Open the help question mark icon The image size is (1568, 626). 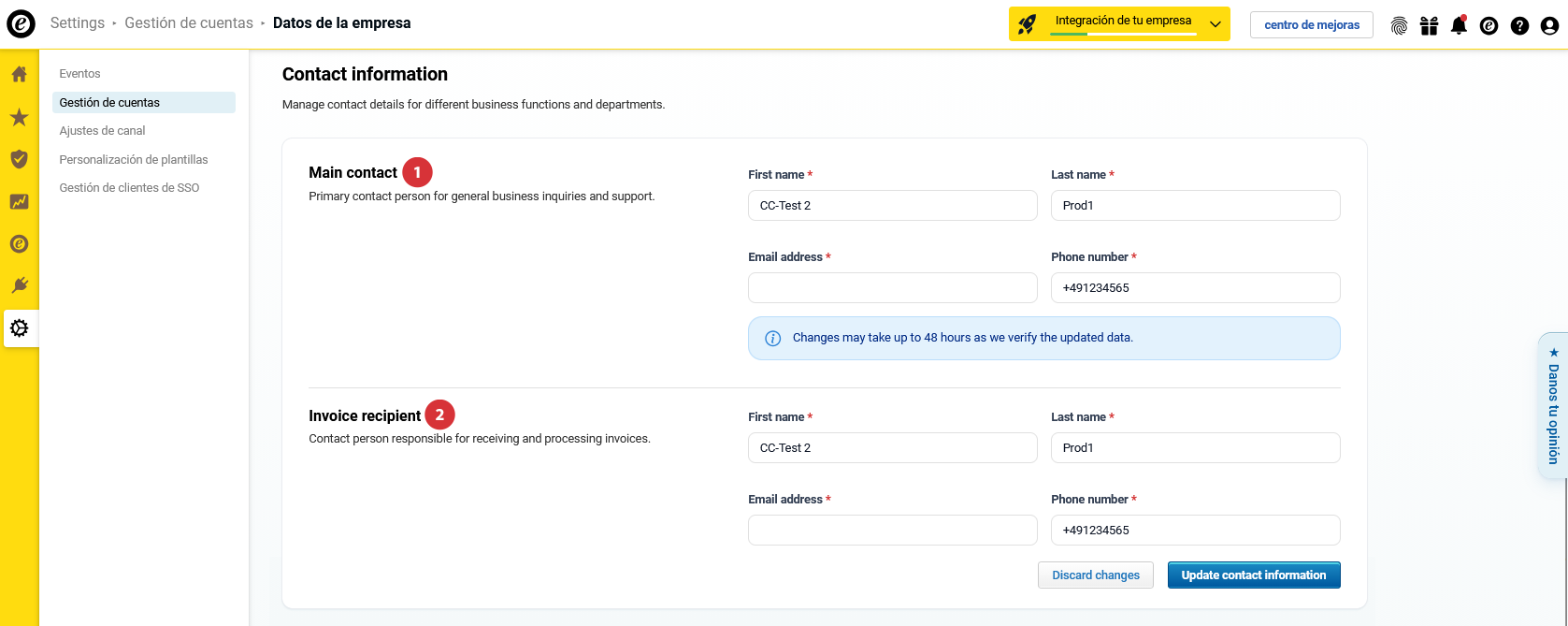coord(1519,25)
